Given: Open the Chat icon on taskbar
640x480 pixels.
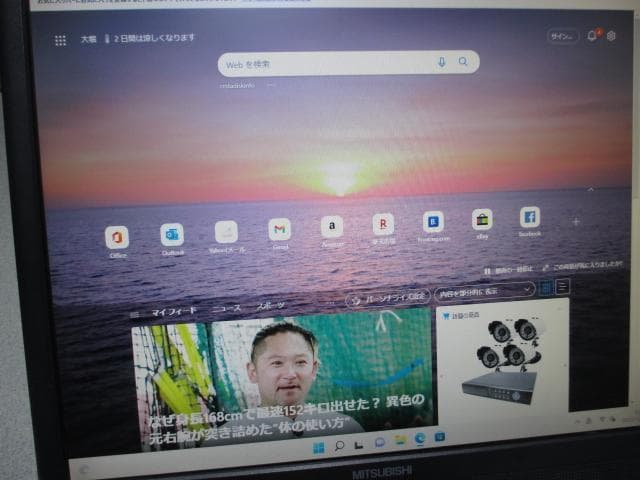Looking at the screenshot, I should point(380,442).
